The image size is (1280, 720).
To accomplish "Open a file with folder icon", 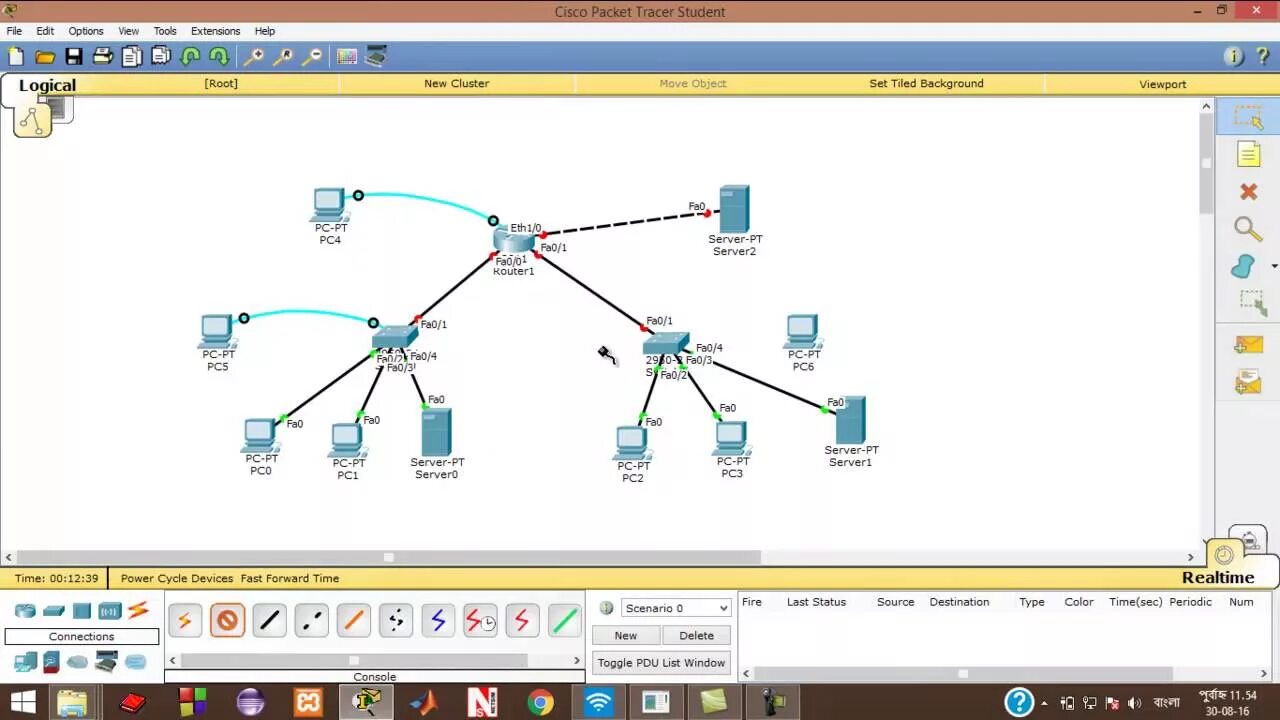I will pos(44,57).
